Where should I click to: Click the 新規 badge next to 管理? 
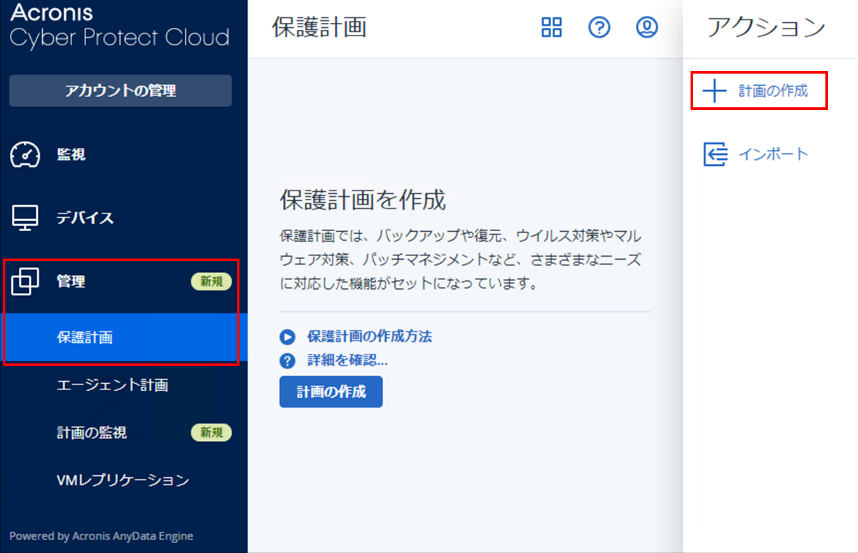[x=211, y=282]
